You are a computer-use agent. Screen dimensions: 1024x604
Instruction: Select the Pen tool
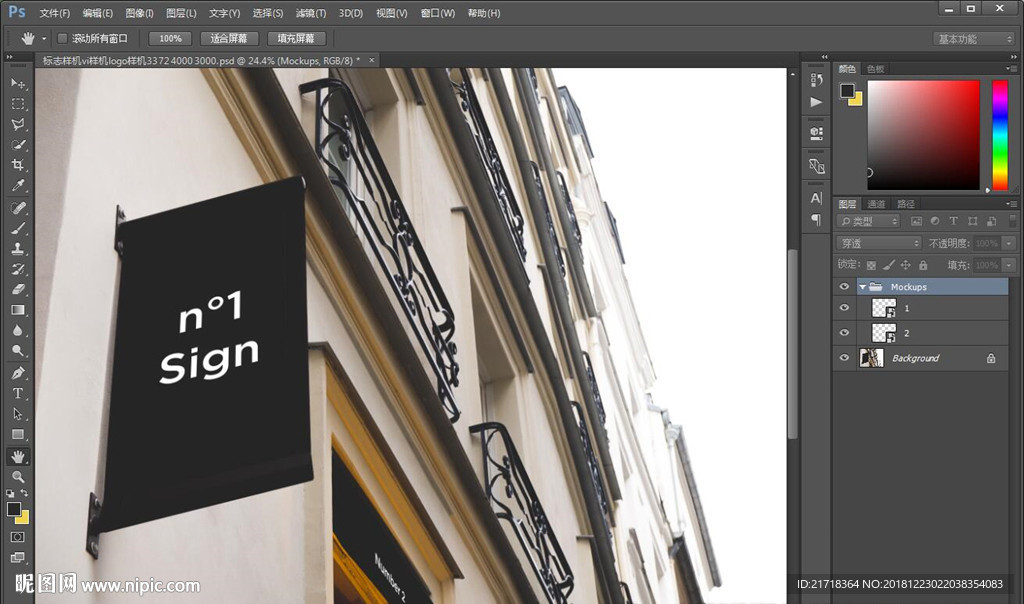point(18,372)
